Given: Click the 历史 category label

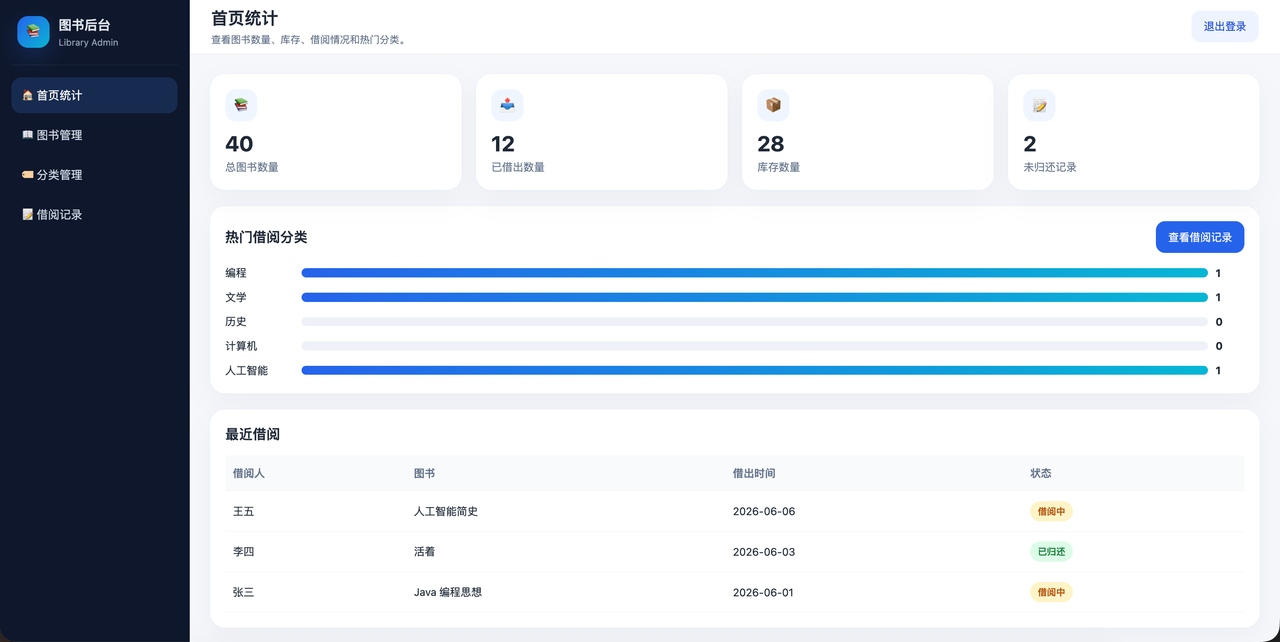Looking at the screenshot, I should point(236,322).
